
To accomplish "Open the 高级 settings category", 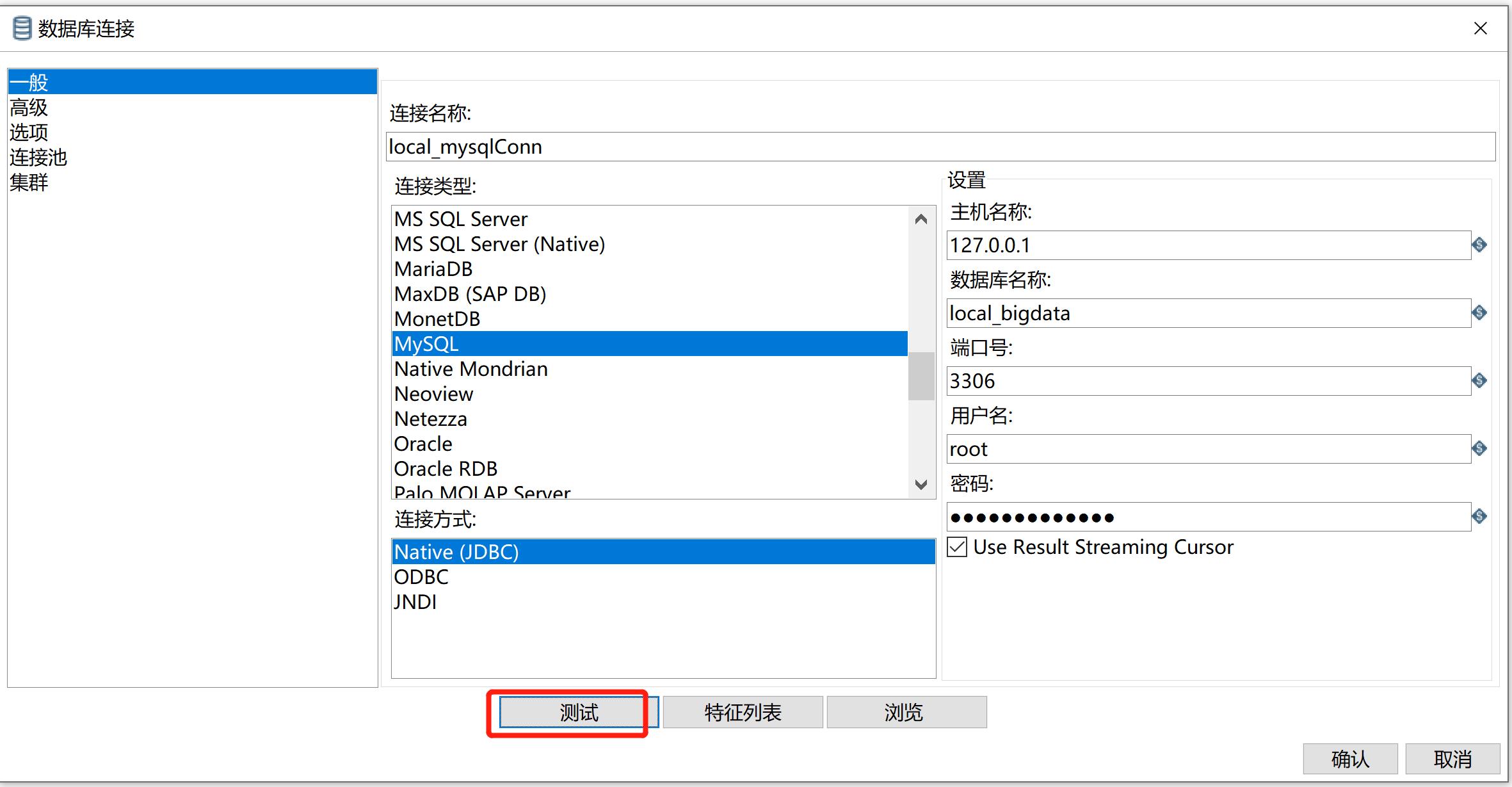I will click(192, 107).
